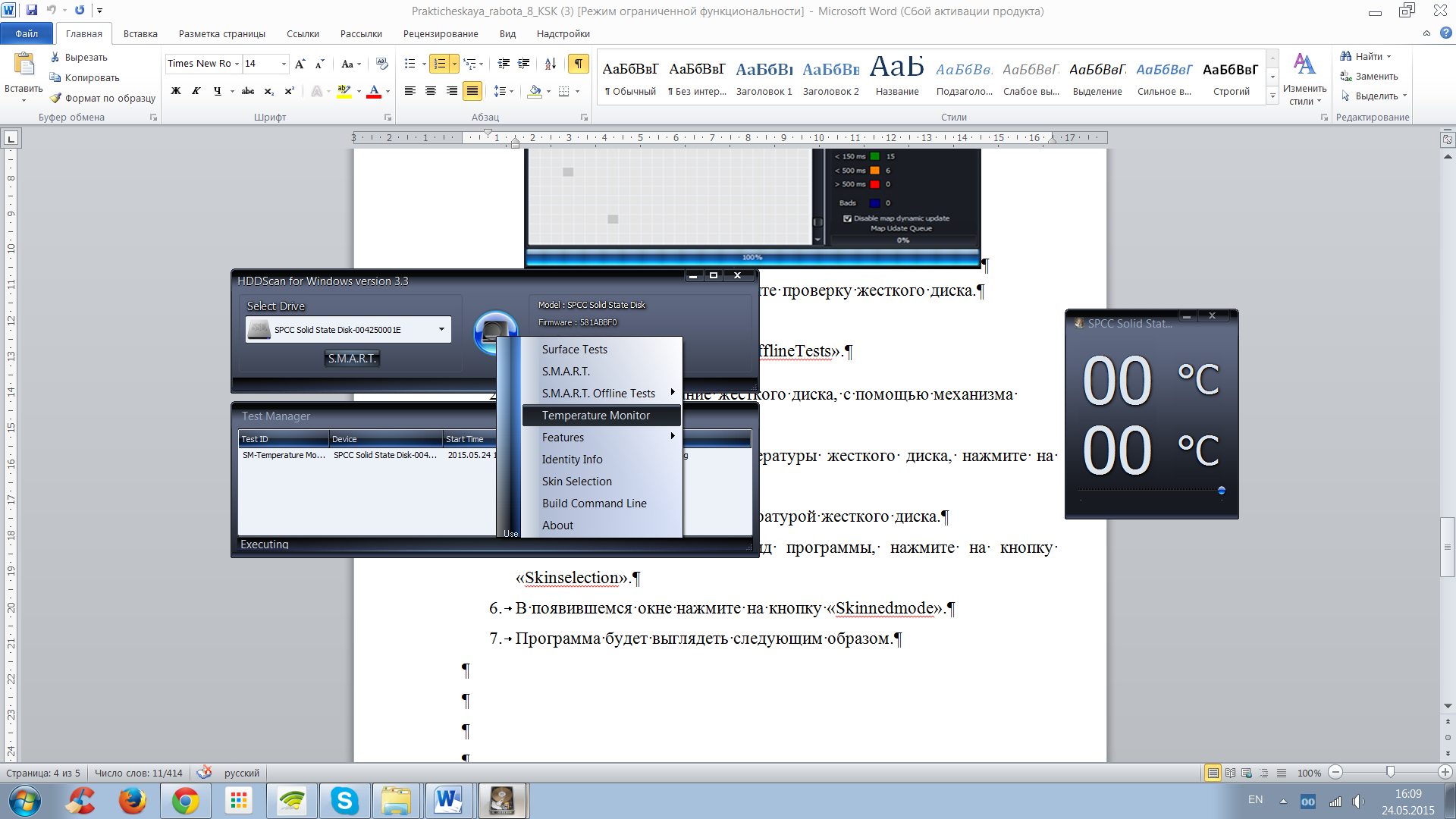The image size is (1456, 819).
Task: Toggle underline (Ч) formatting
Action: tap(218, 91)
